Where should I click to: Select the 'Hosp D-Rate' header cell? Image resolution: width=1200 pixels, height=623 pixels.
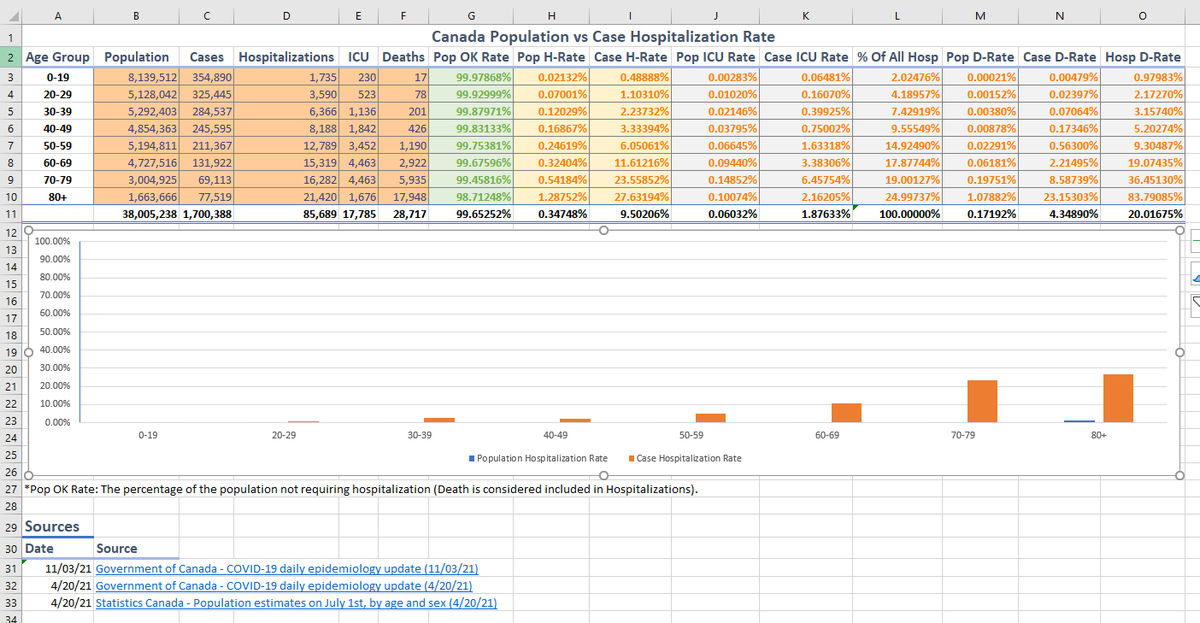coord(1142,57)
